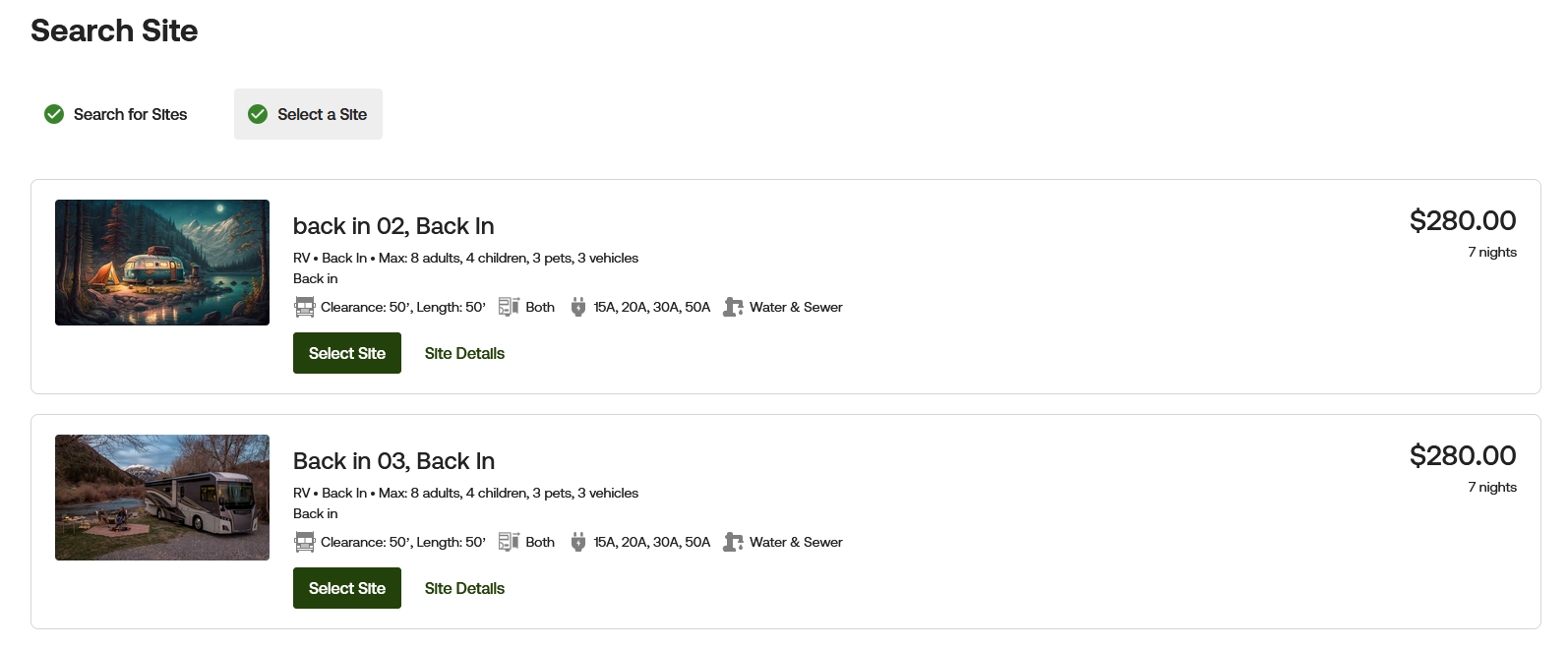
Task: Click the electrical plug icon for Back in 03
Action: click(x=578, y=542)
